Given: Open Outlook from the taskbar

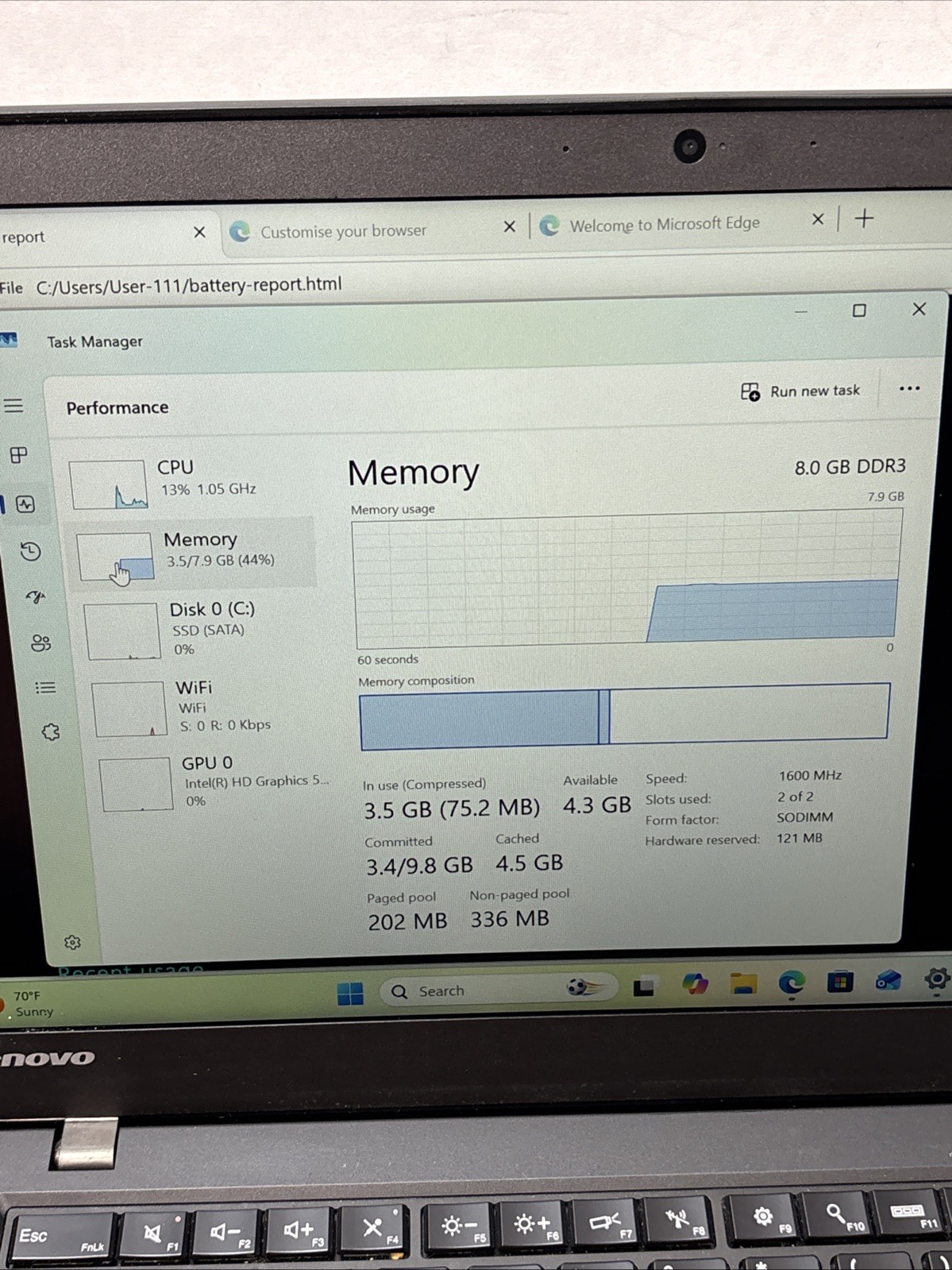Looking at the screenshot, I should point(888,982).
